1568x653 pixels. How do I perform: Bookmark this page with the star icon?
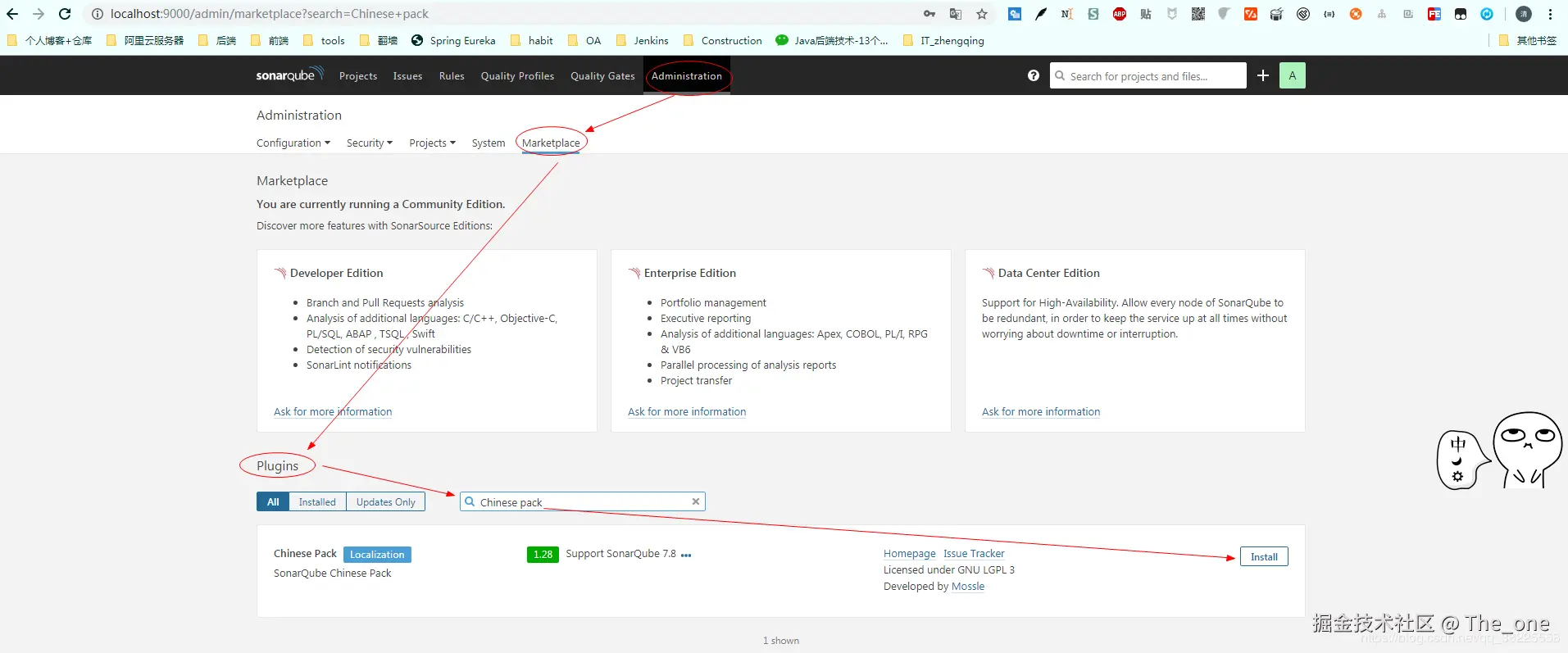(x=982, y=14)
